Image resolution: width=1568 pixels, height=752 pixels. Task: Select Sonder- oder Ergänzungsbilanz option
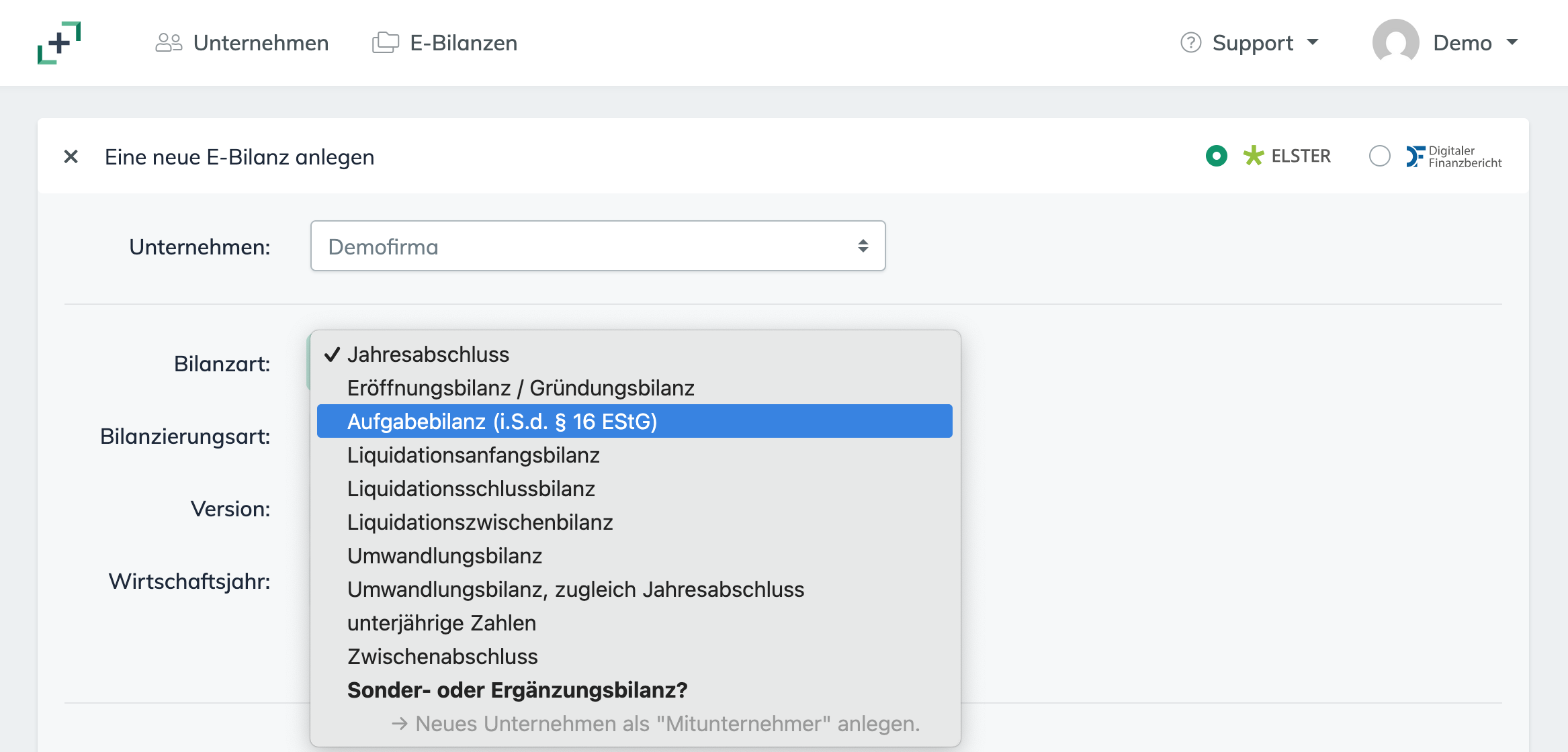[517, 690]
